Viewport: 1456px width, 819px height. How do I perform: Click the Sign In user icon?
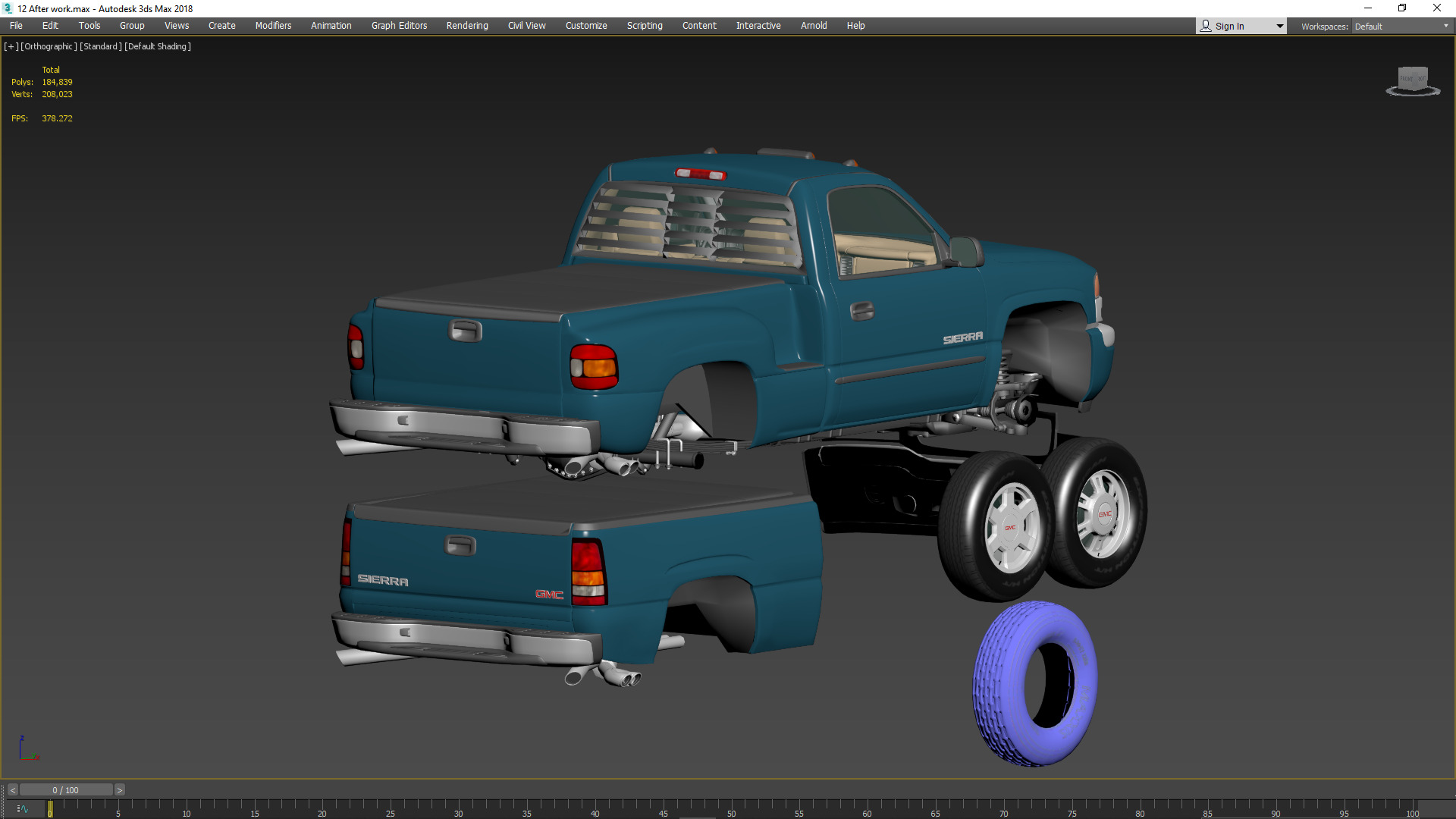pyautogui.click(x=1206, y=26)
